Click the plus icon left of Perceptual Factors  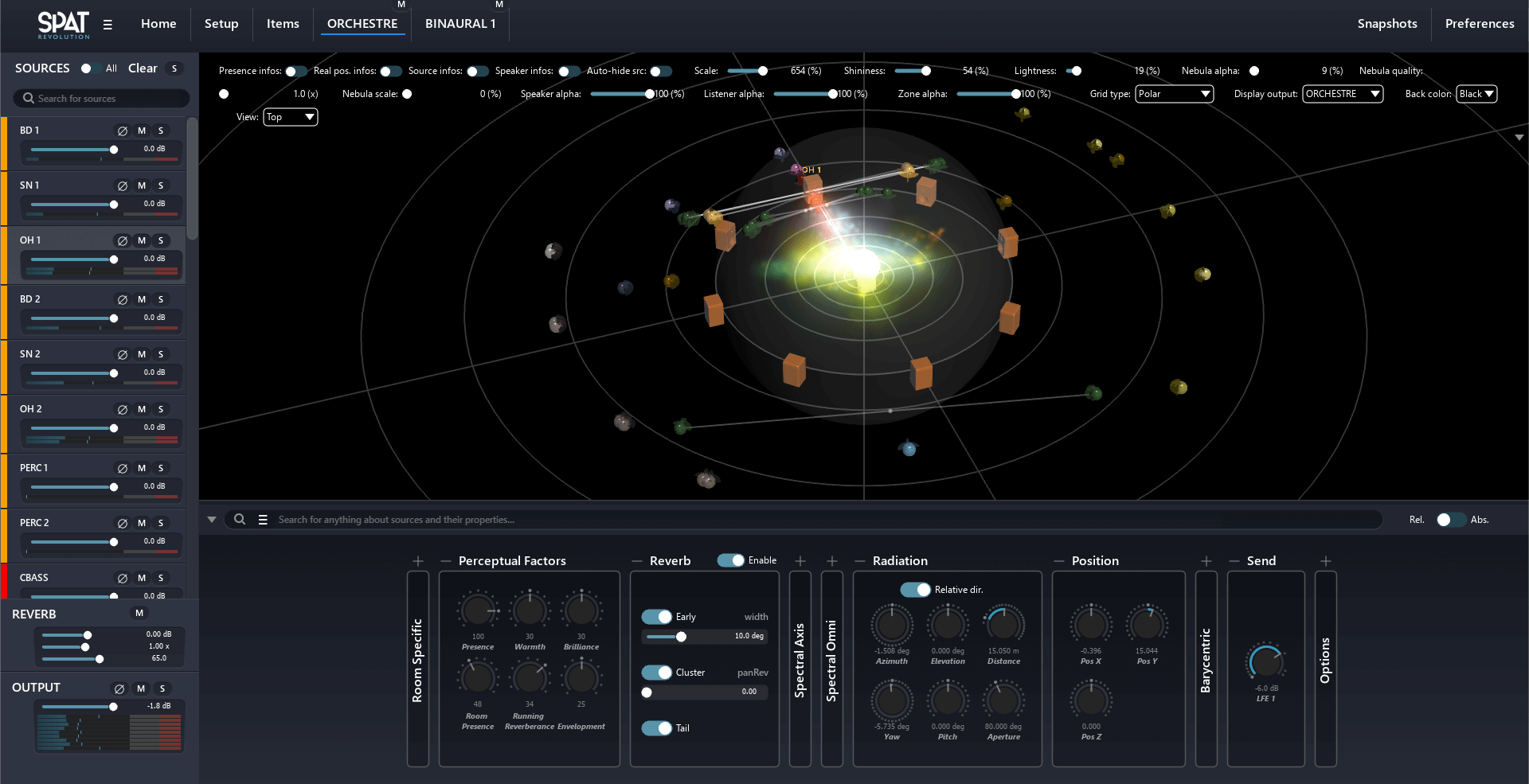[x=418, y=561]
